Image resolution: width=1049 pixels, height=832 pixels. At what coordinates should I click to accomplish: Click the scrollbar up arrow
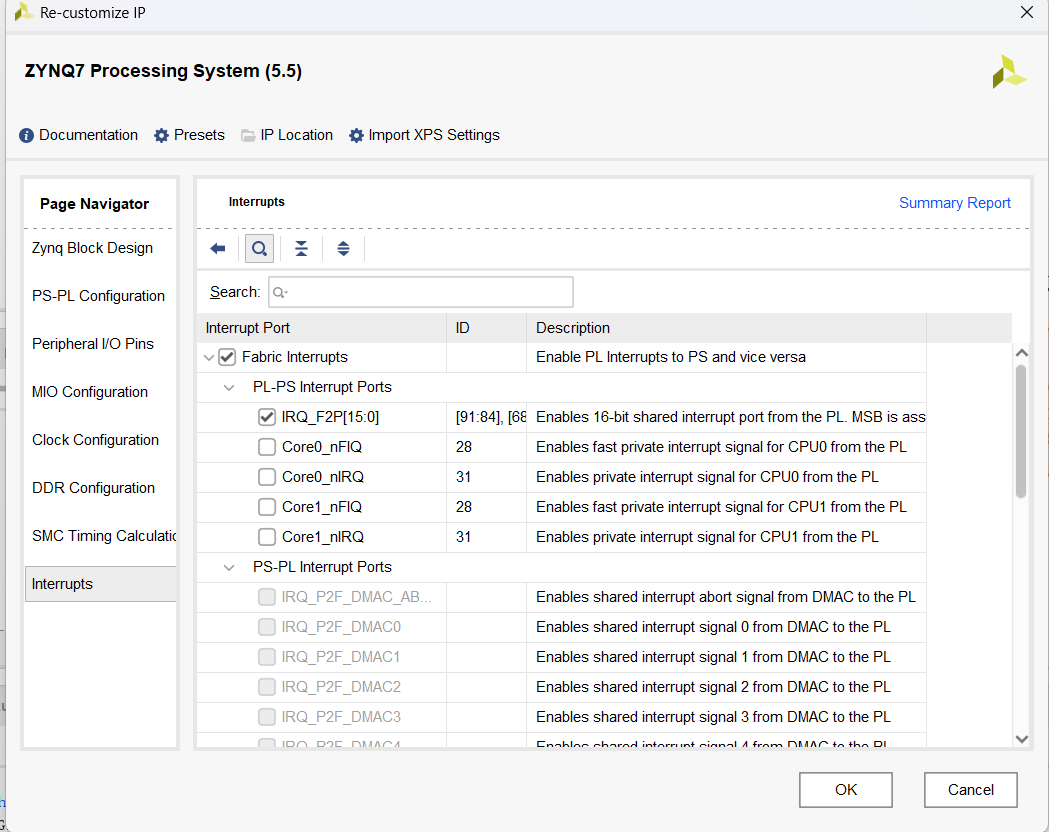[x=1021, y=352]
